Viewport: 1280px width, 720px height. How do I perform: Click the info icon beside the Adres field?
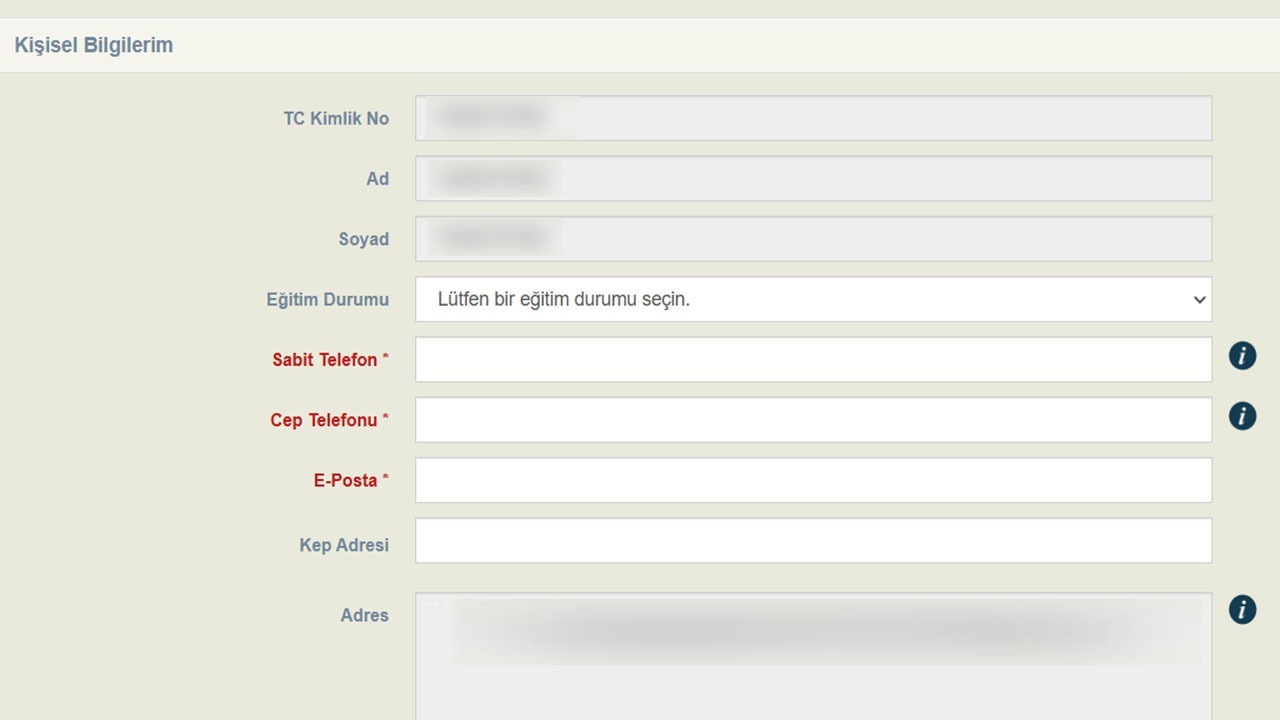(x=1242, y=609)
